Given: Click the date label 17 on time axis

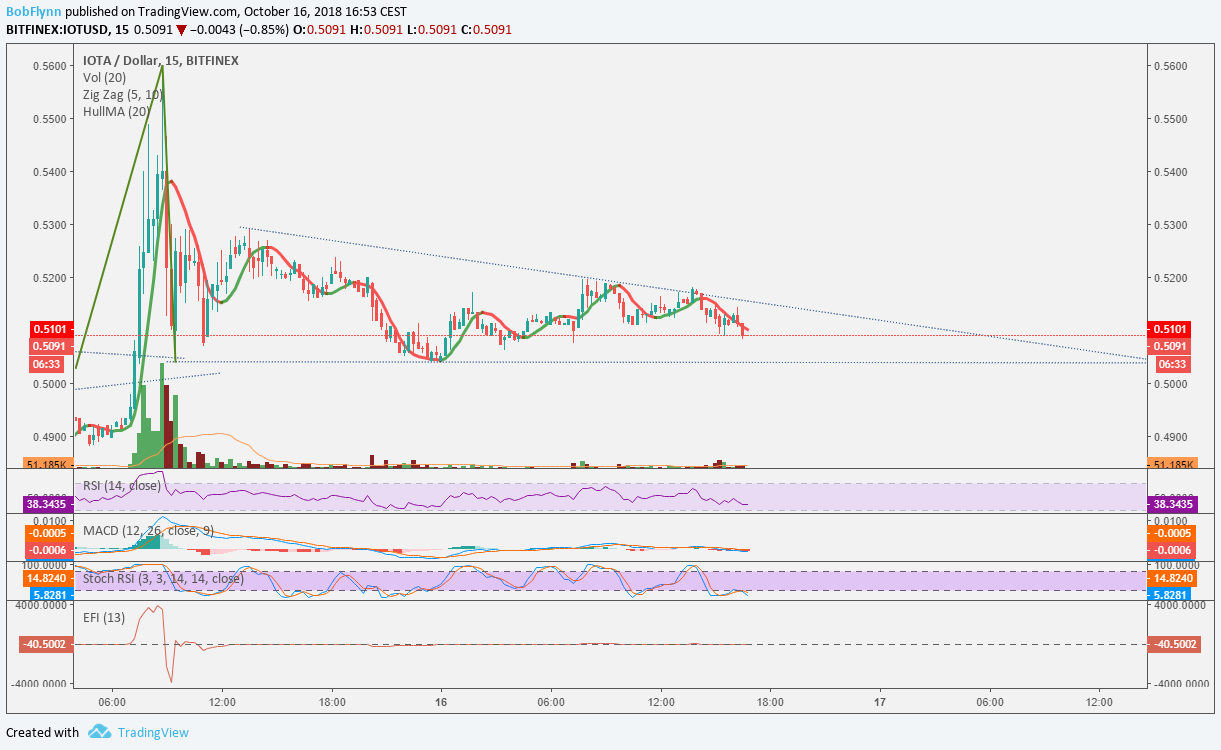Looking at the screenshot, I should point(880,701).
